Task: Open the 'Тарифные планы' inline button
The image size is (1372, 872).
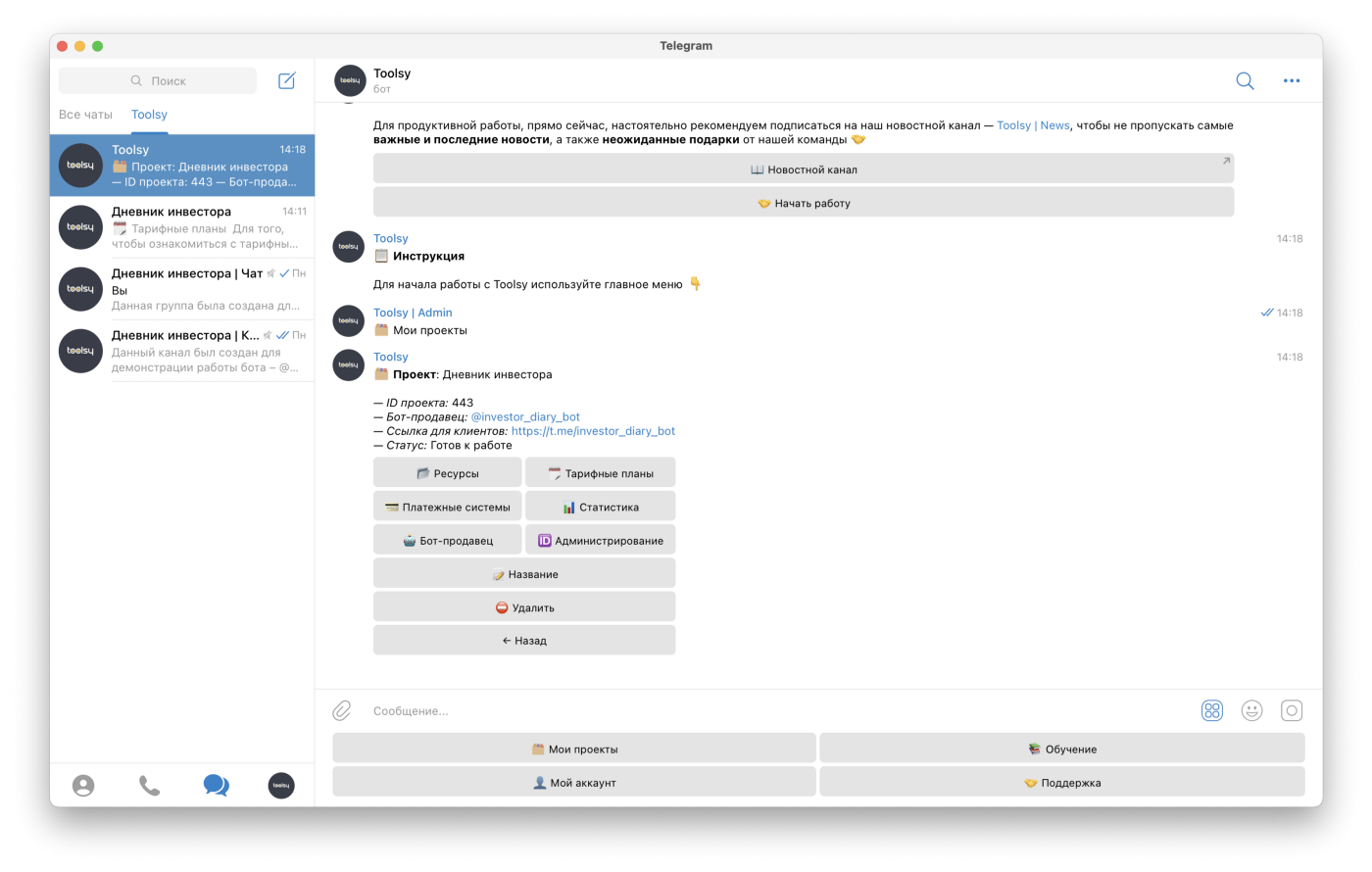Action: 601,472
